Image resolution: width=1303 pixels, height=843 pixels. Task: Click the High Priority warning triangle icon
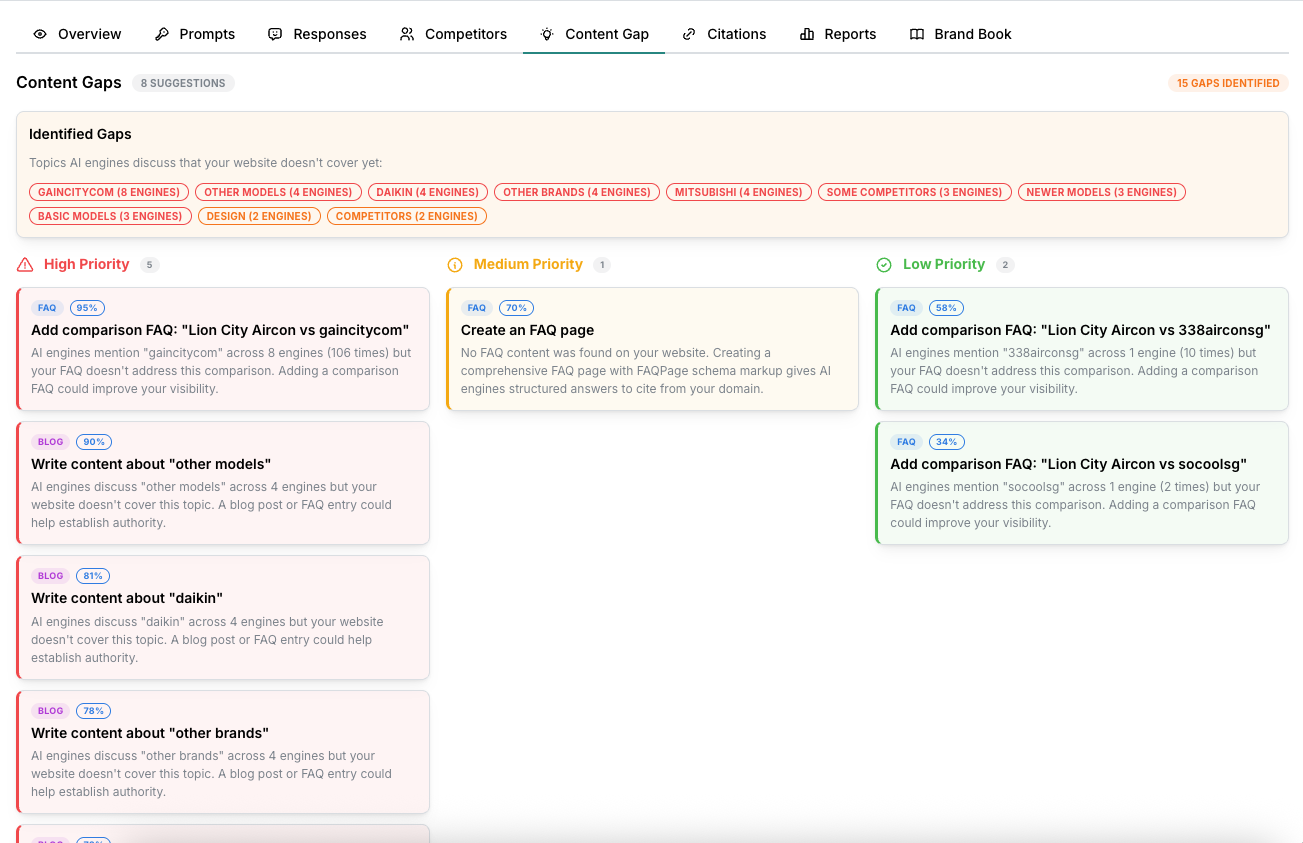click(x=26, y=265)
